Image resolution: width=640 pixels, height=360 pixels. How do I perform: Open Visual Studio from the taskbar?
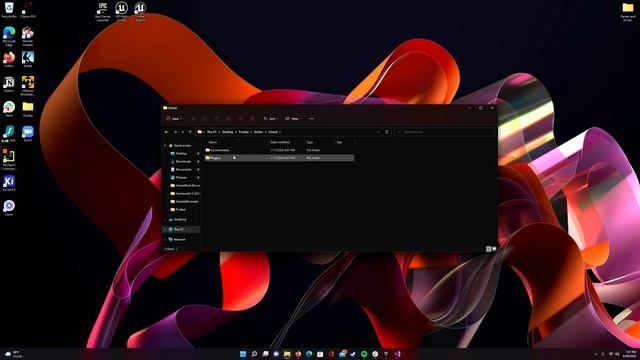(397, 354)
